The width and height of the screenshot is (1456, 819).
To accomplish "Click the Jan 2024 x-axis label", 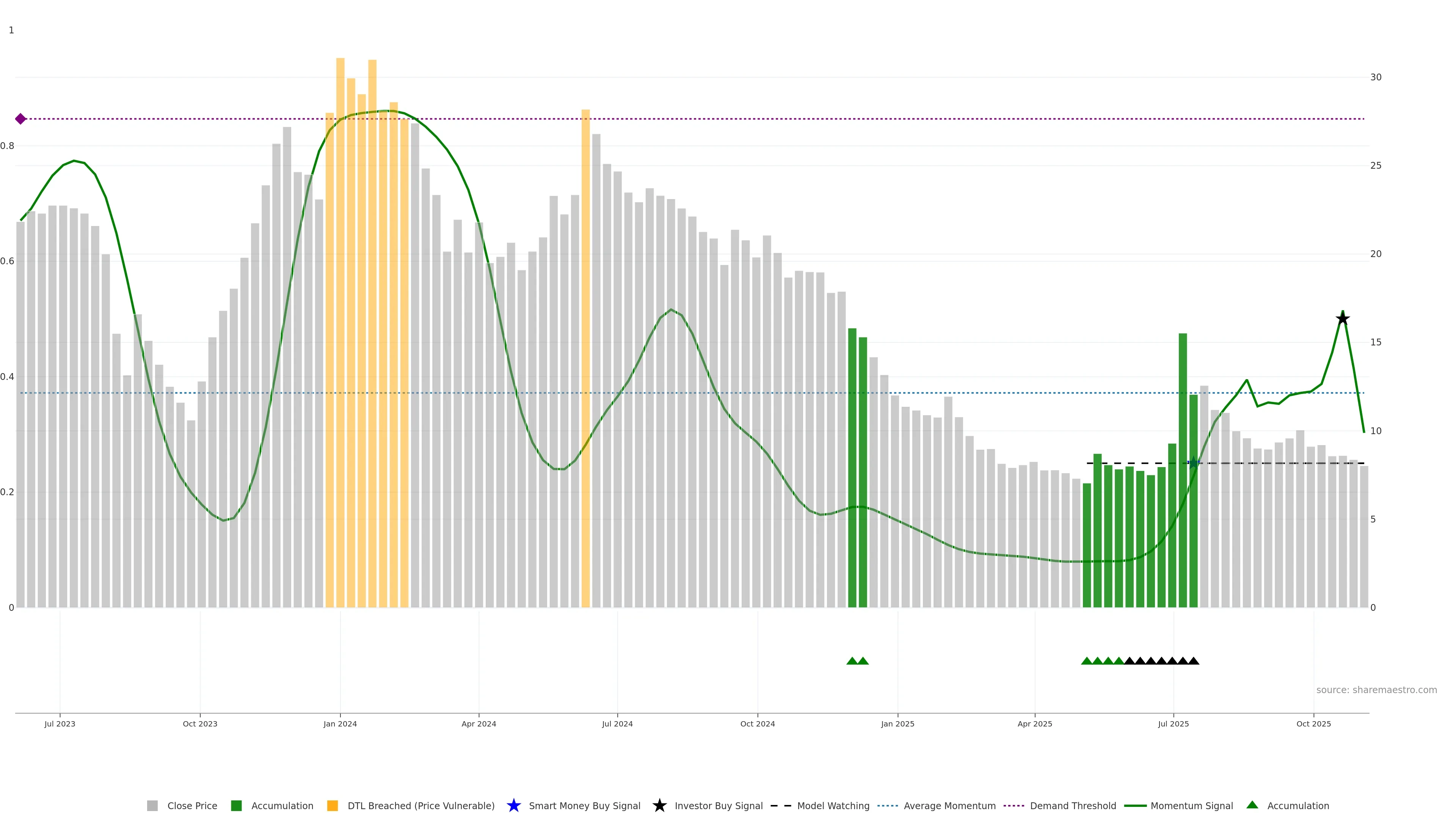I will coord(340,723).
